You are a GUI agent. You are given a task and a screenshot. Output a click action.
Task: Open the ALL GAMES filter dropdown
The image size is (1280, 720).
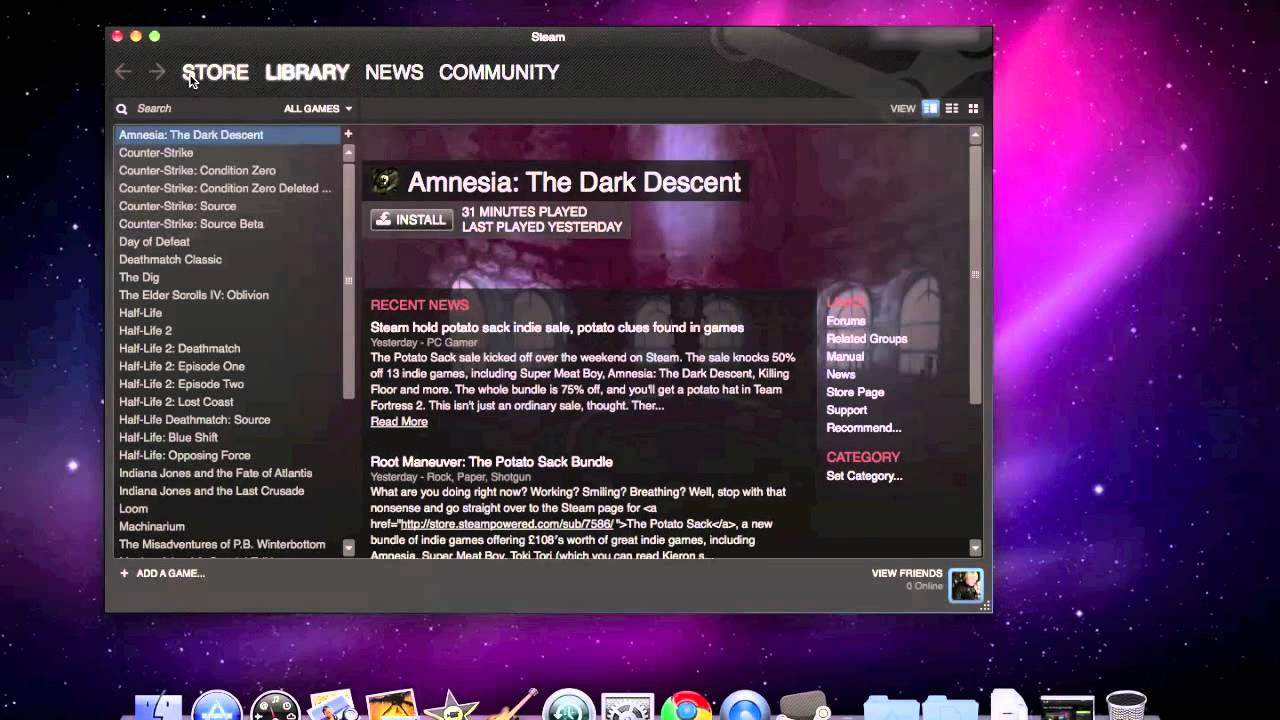[x=318, y=109]
